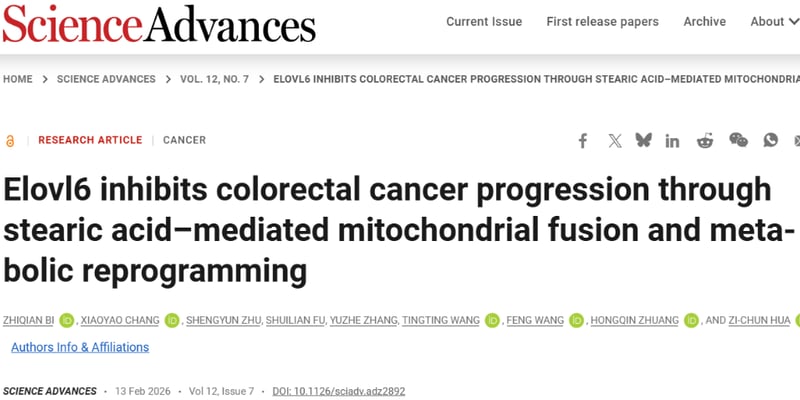The width and height of the screenshot is (800, 400).
Task: Click the Science Advances logo
Action: 159,24
